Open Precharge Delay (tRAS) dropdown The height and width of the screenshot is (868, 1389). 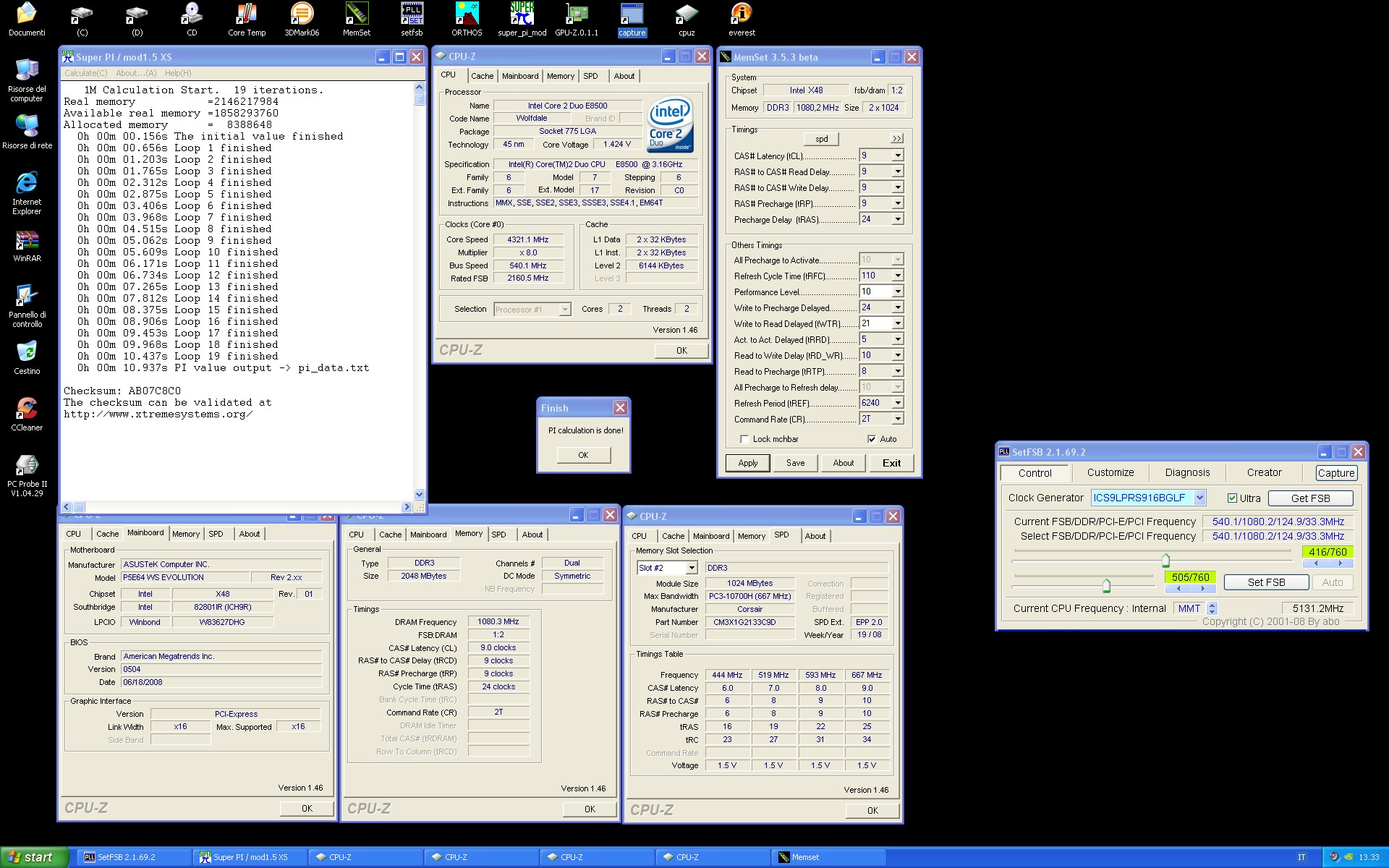(x=898, y=219)
